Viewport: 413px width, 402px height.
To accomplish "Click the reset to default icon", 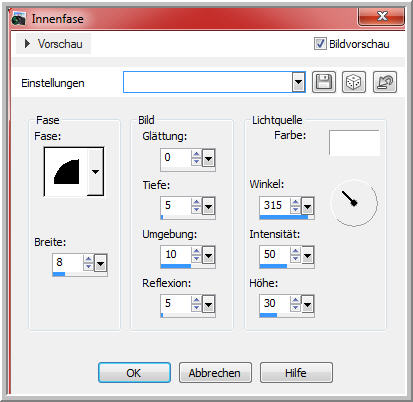I will [x=385, y=82].
